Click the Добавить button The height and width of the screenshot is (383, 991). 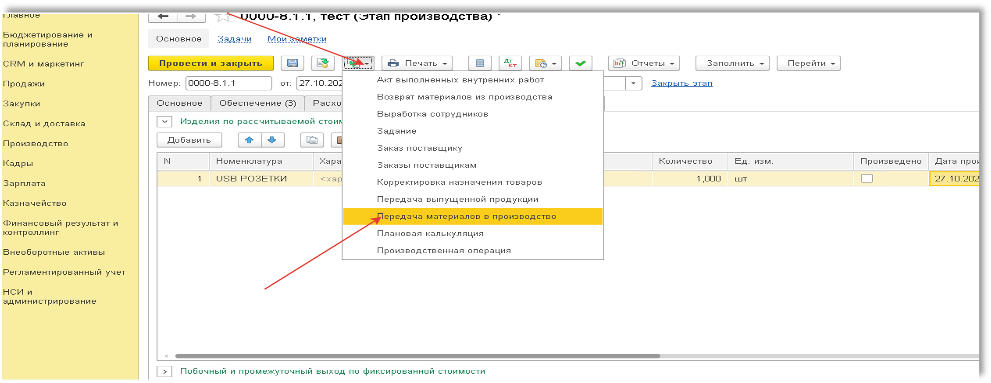coord(189,140)
